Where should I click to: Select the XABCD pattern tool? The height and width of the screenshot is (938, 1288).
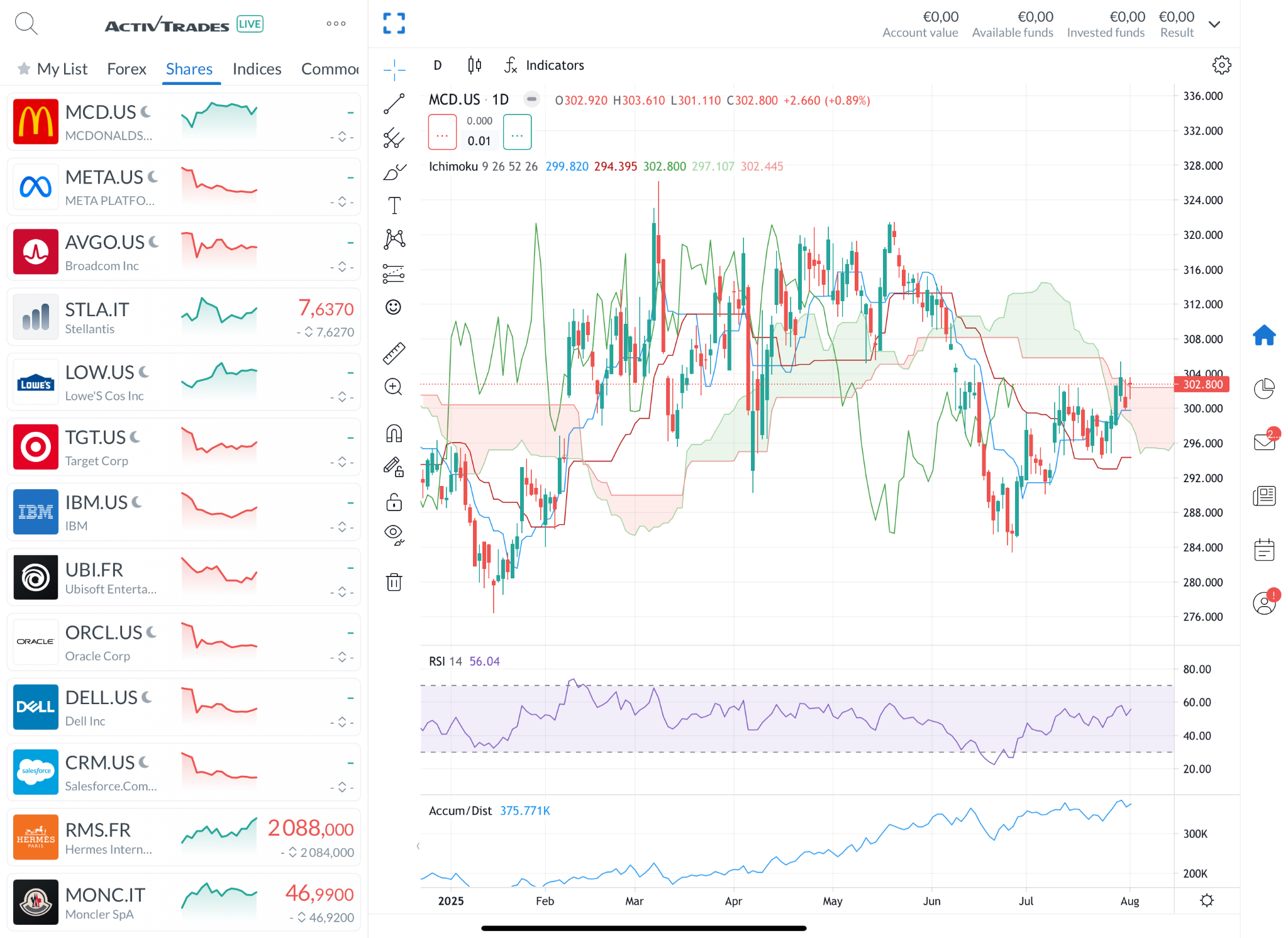pyautogui.click(x=394, y=239)
